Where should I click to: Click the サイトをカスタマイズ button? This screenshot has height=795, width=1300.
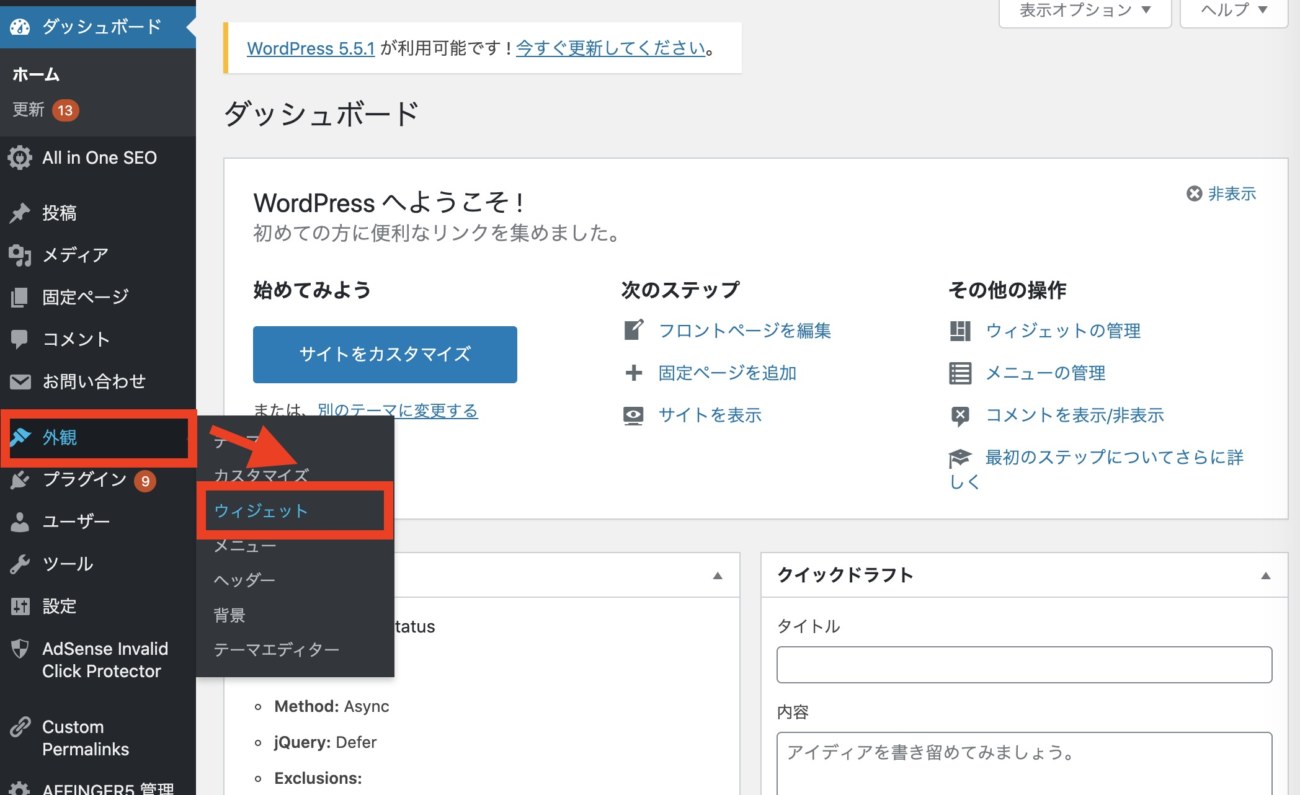[x=384, y=354]
